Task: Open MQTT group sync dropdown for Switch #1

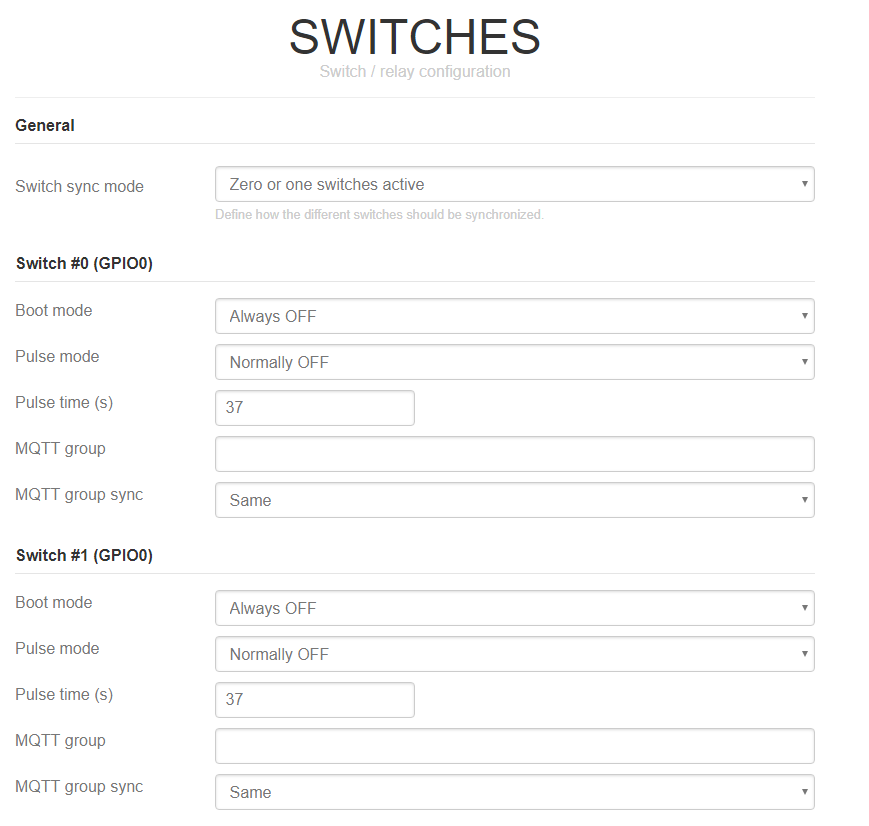Action: click(x=514, y=792)
